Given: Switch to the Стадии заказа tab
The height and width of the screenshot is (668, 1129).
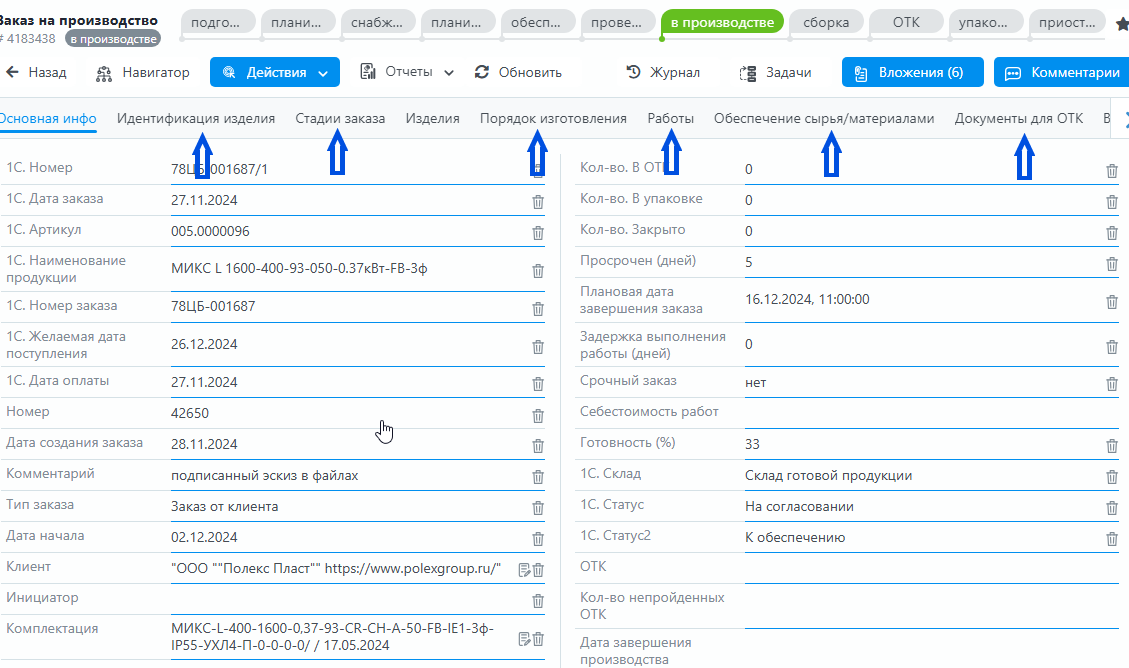Looking at the screenshot, I should click(340, 119).
